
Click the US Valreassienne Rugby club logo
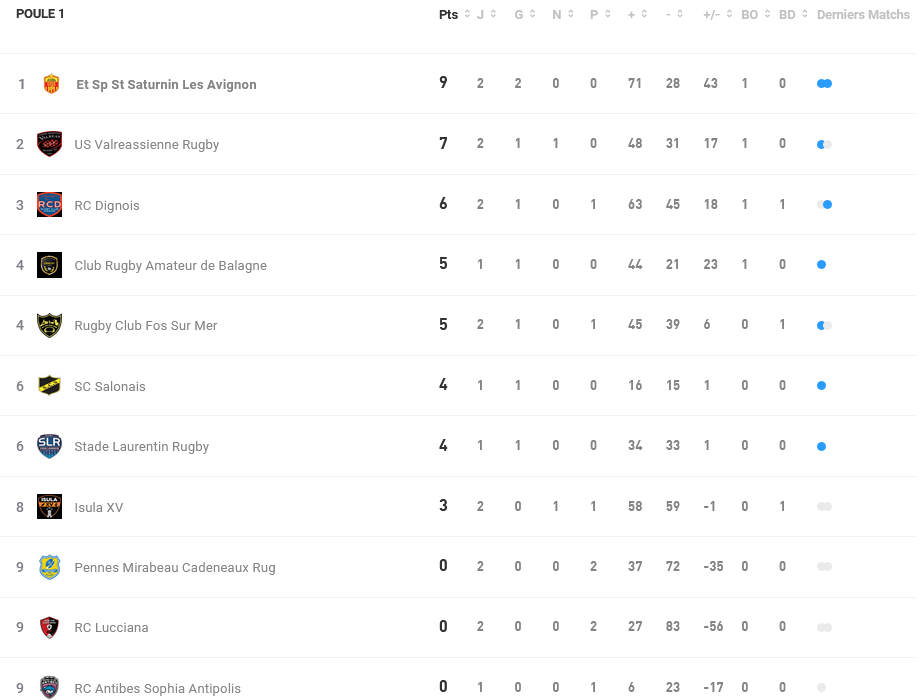coord(49,144)
